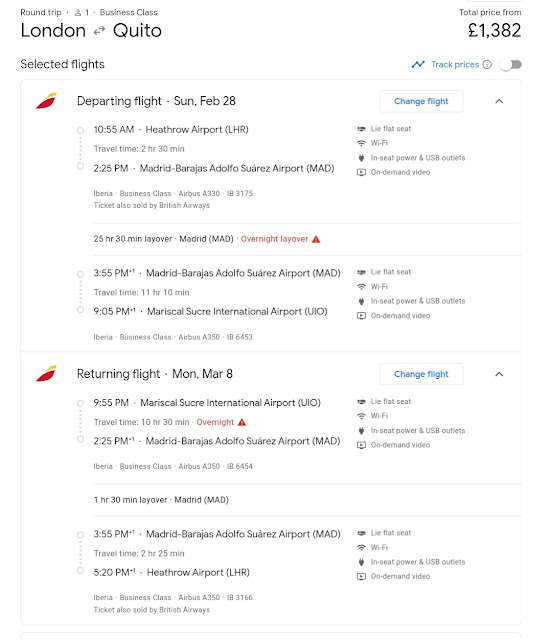Click the Lie flat seat icon on first leg
Viewport: 552px width, 640px height.
(x=361, y=129)
